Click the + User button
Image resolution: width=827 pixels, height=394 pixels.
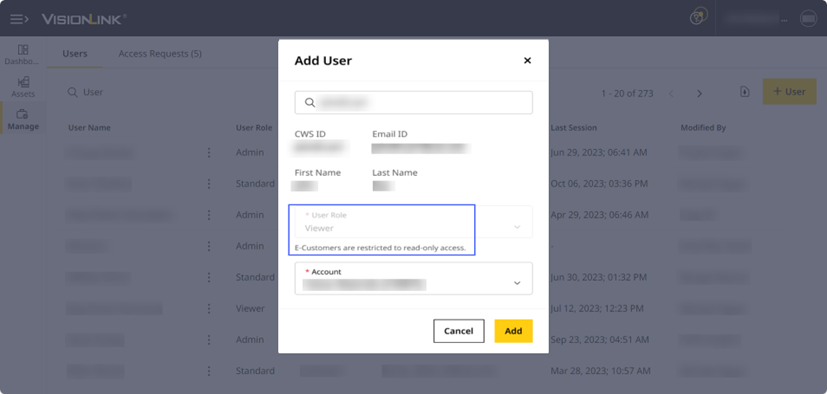[x=789, y=92]
